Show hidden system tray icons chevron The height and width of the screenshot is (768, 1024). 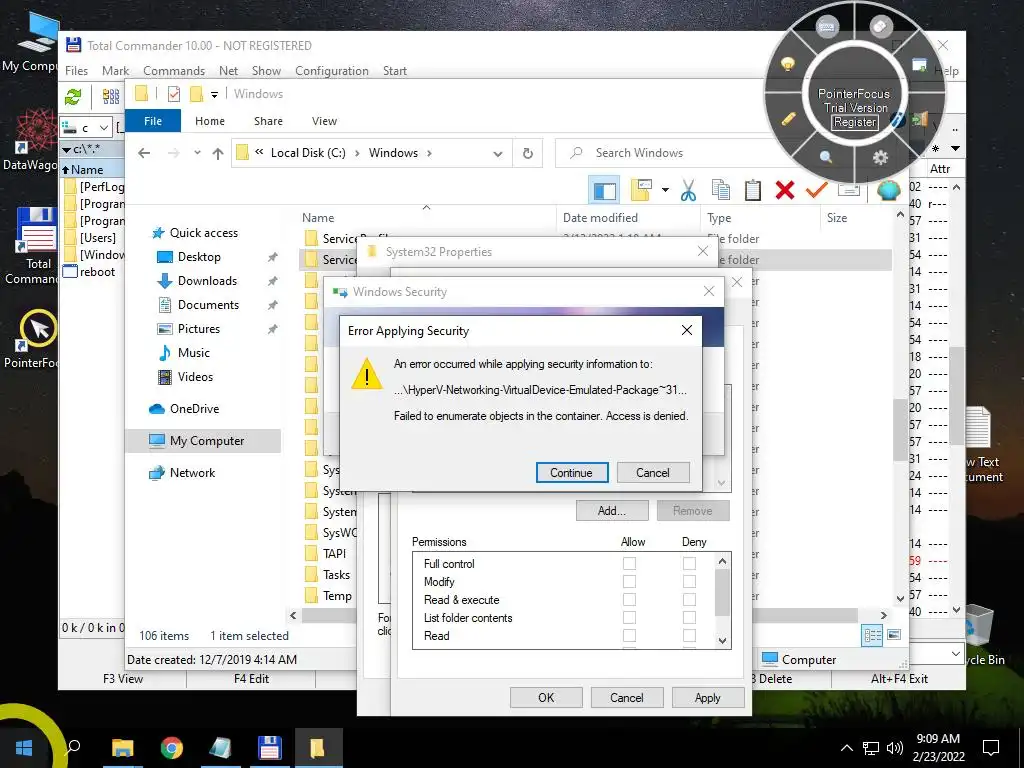(846, 748)
